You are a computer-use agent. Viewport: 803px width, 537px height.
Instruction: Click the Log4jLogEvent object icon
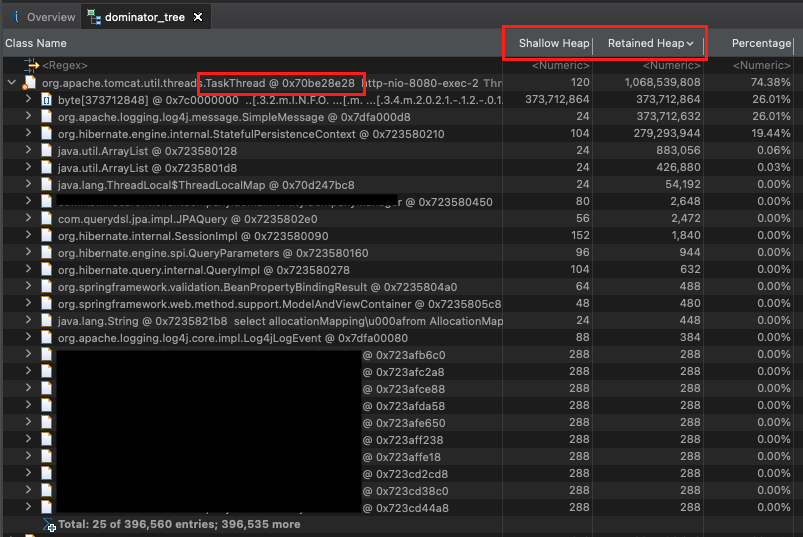tap(47, 337)
